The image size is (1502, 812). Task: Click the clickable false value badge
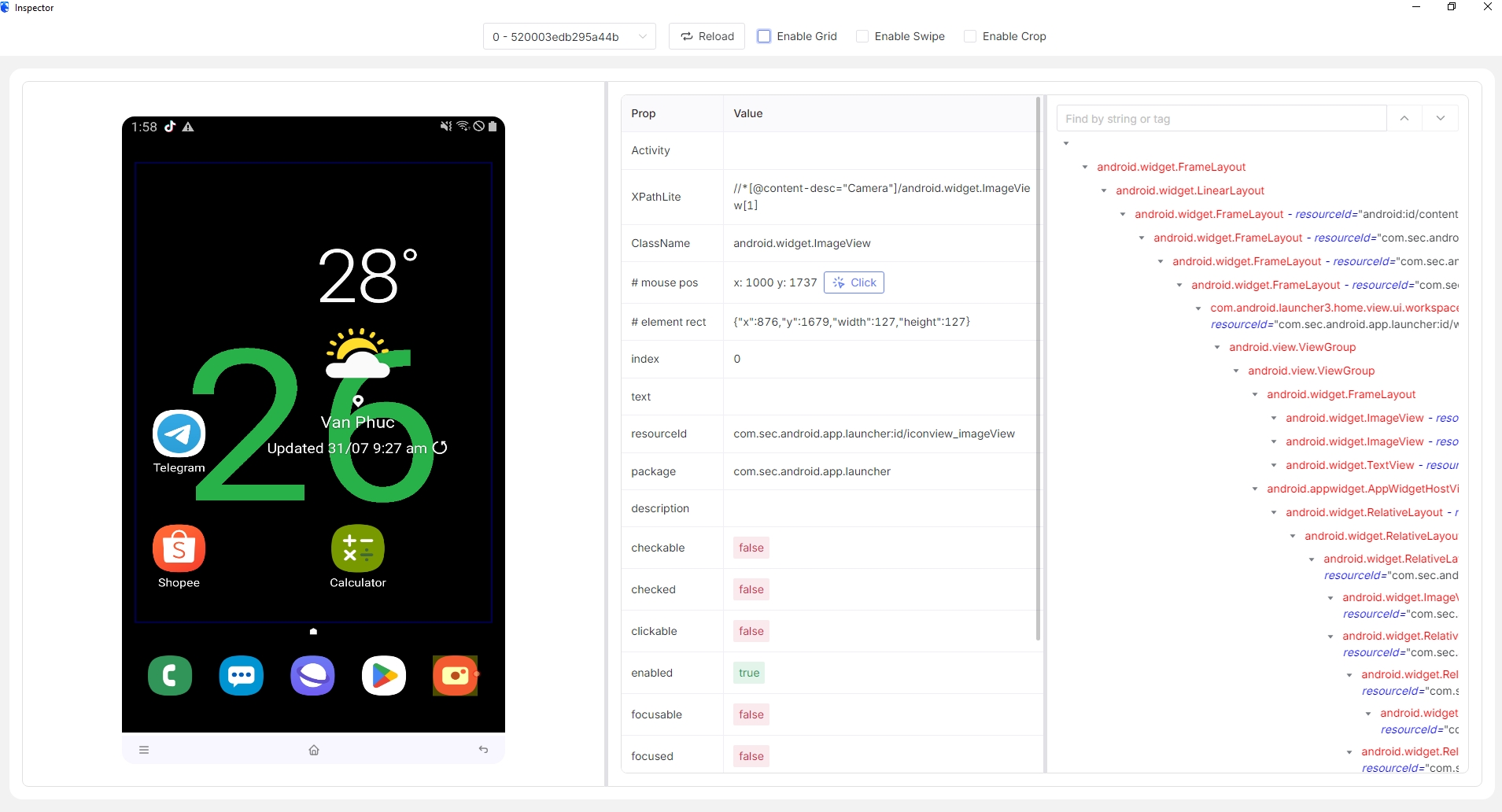(751, 631)
